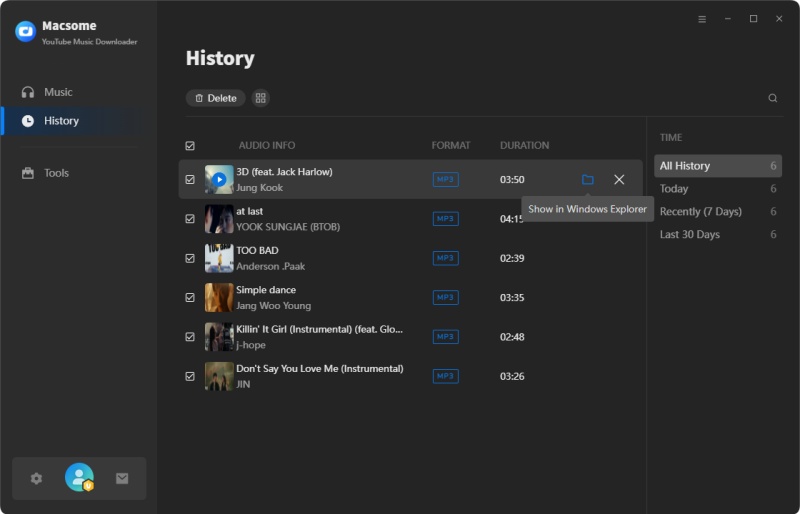
Task: Click the DURATION column header
Action: [524, 145]
